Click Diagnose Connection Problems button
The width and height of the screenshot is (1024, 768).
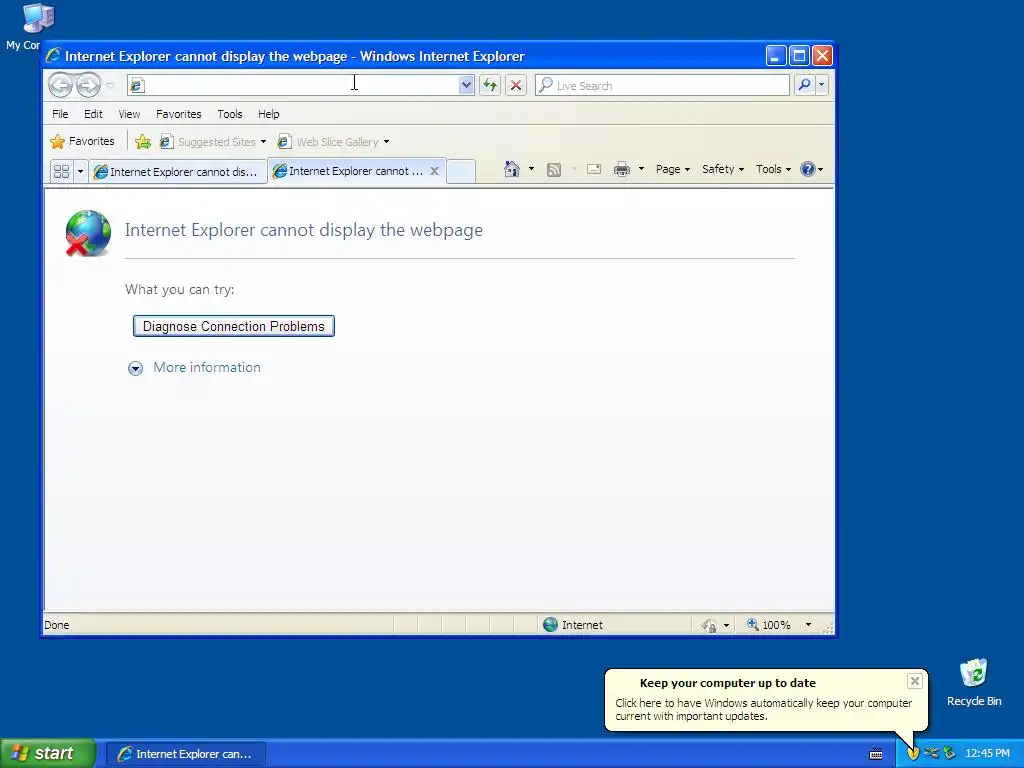tap(234, 326)
